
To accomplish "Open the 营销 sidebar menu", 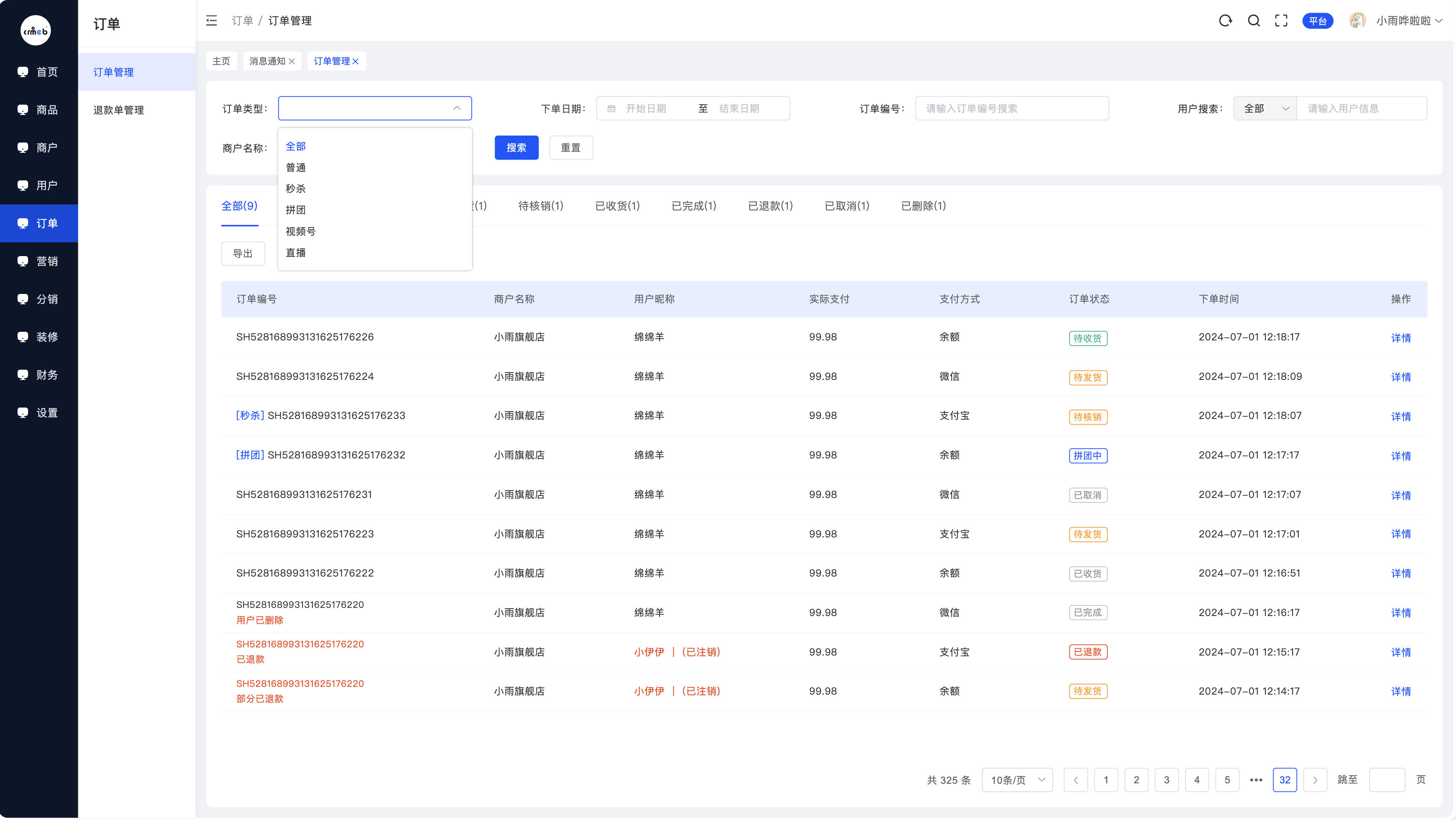I will [x=39, y=261].
